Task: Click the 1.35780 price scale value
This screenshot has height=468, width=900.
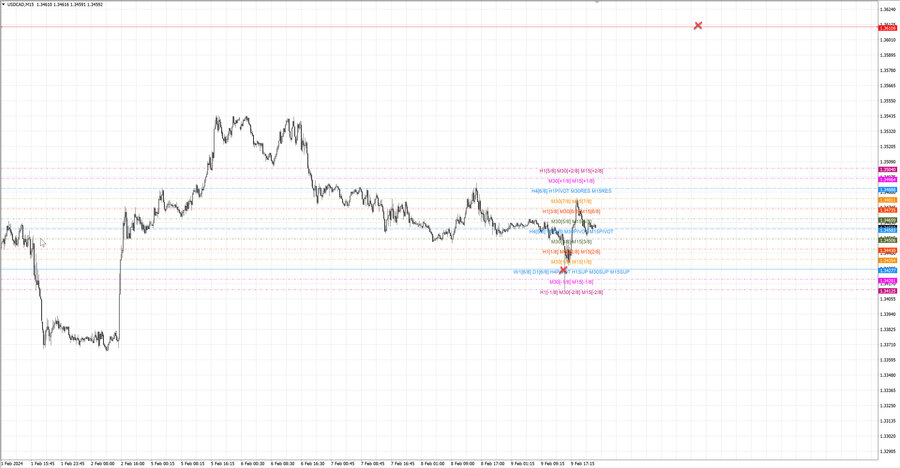Action: (x=887, y=70)
